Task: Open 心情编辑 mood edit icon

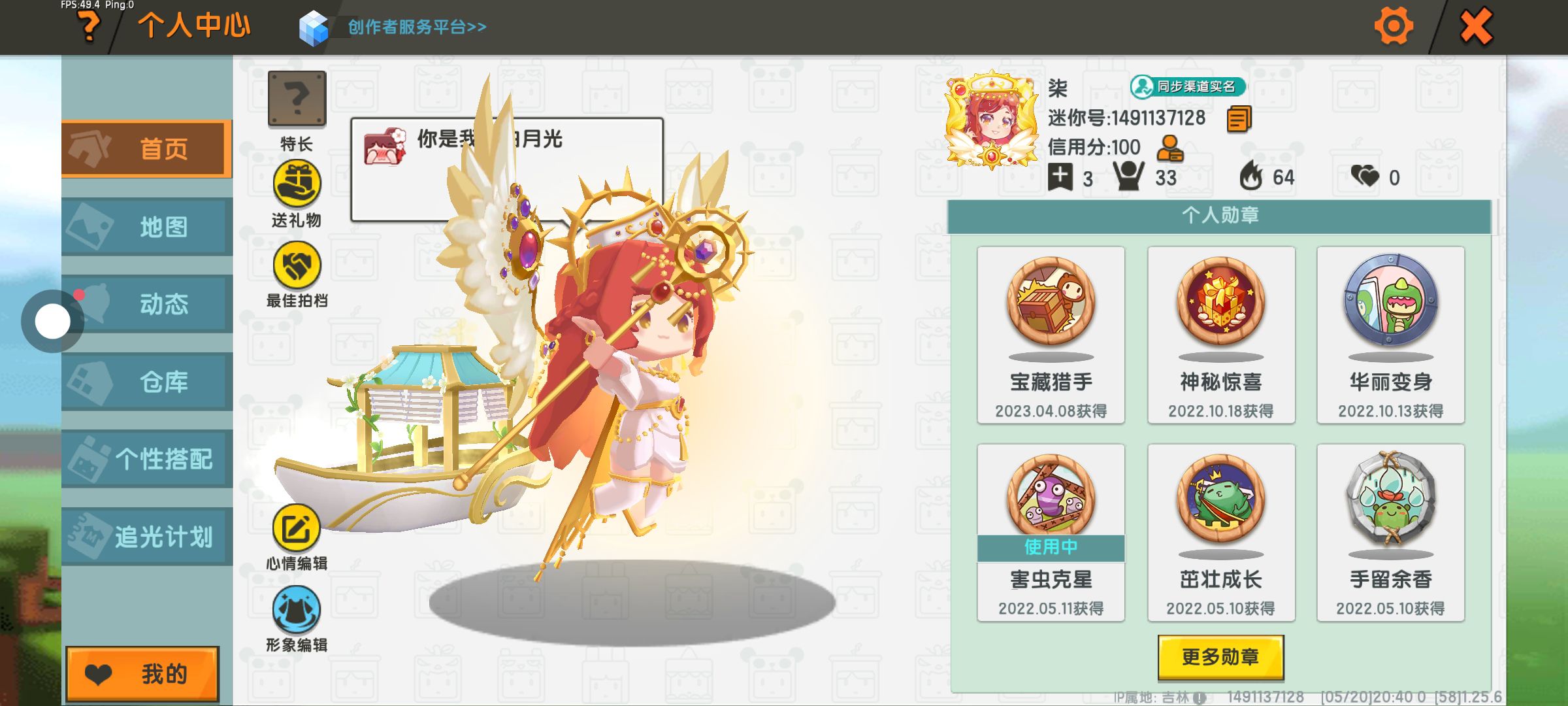Action: 296,528
